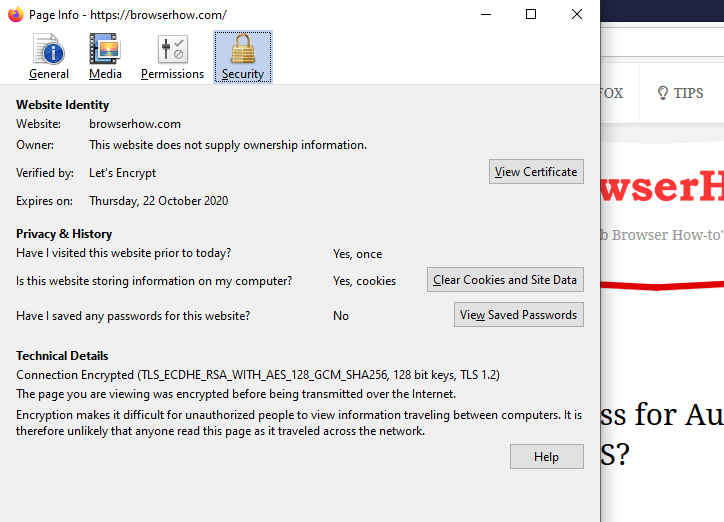This screenshot has width=724, height=522.
Task: Maximize the Page Info window
Action: click(531, 14)
